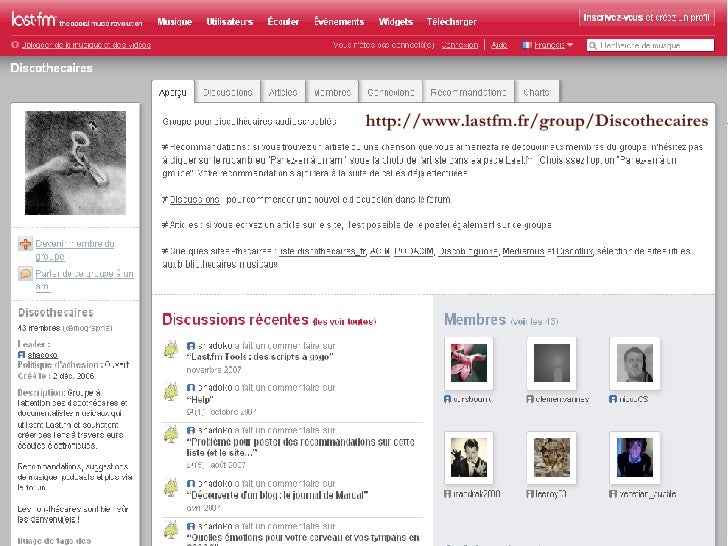The height and width of the screenshot is (546, 728).
Task: Open cat picture member avatar
Action: click(x=552, y=458)
